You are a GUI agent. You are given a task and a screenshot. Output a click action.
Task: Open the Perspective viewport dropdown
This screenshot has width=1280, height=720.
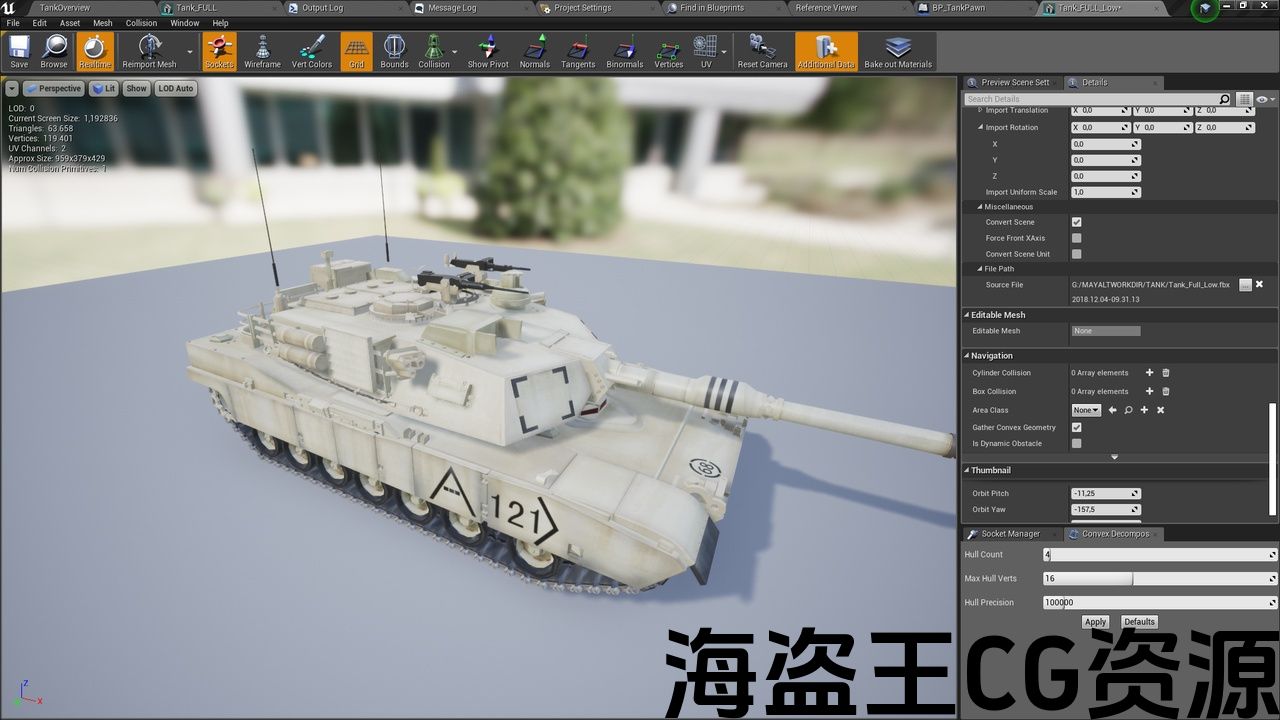53,88
